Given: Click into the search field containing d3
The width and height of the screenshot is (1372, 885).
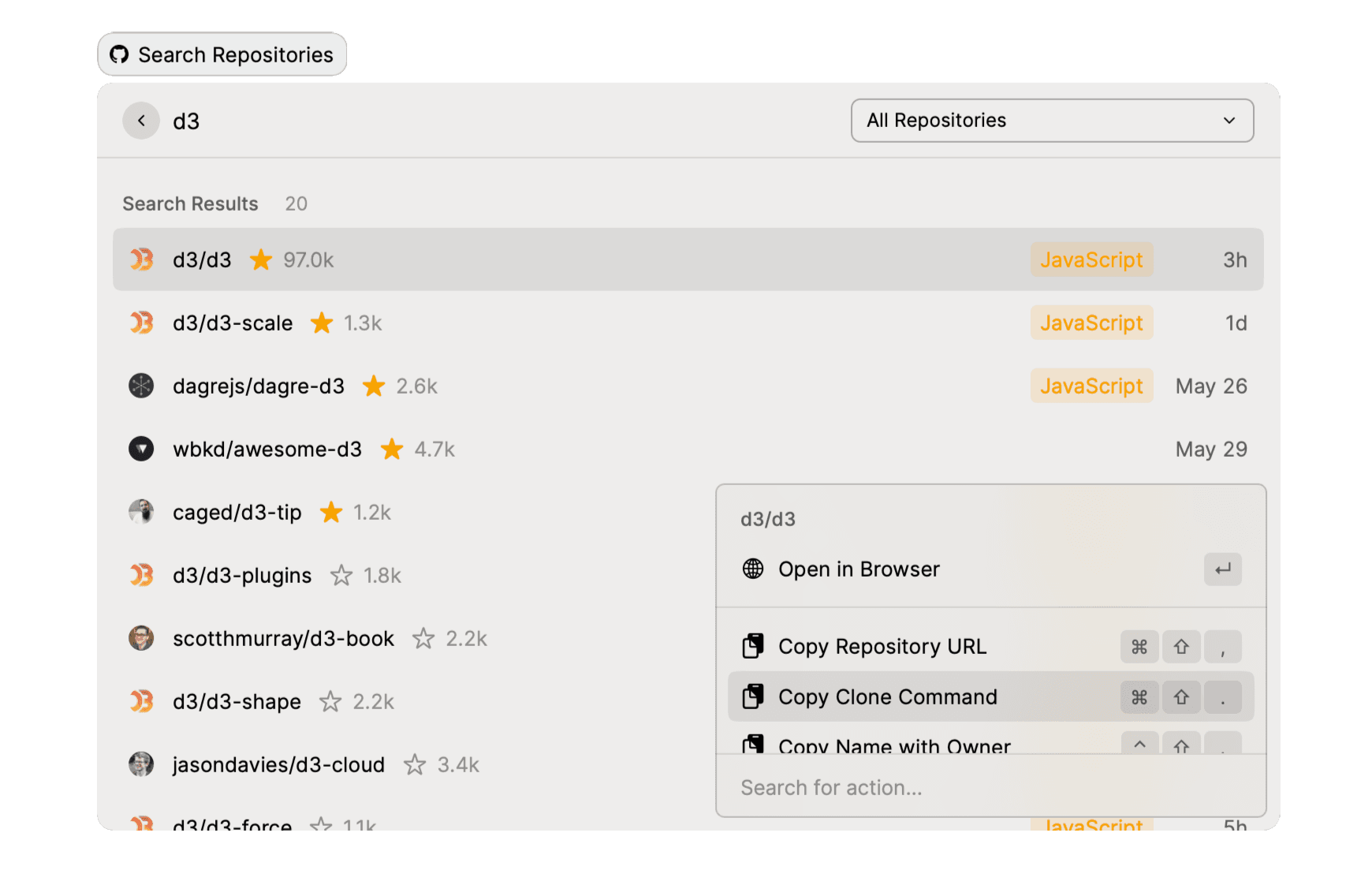Looking at the screenshot, I should click(505, 121).
